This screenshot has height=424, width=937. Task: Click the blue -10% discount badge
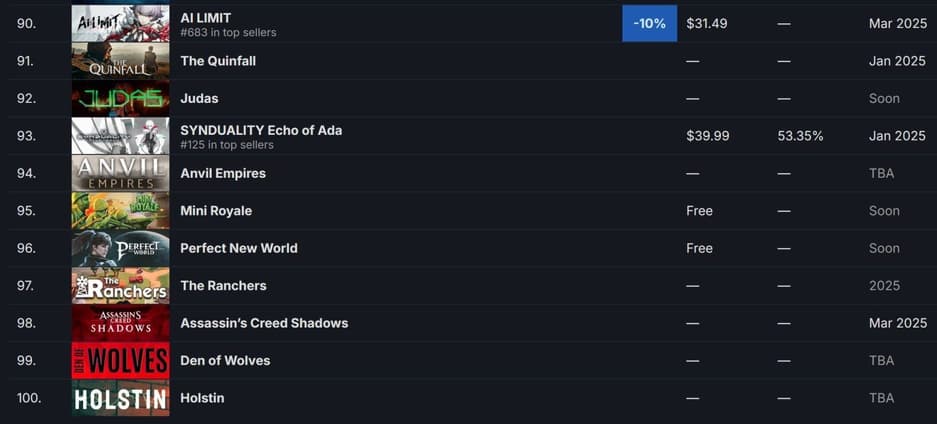tap(649, 23)
